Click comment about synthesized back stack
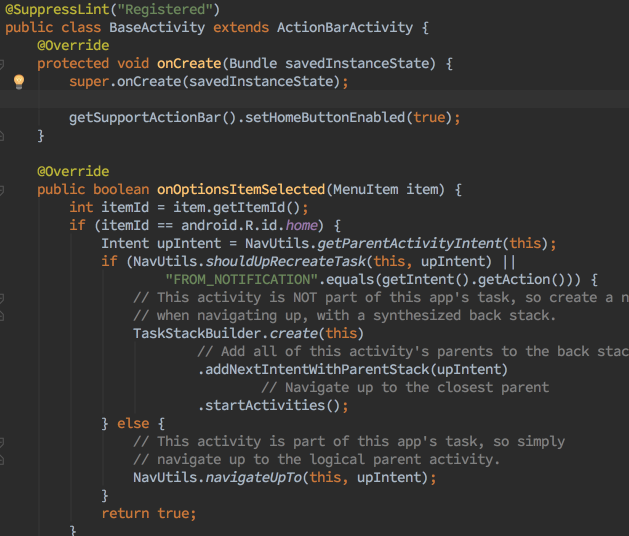This screenshot has width=629, height=536. [345, 315]
